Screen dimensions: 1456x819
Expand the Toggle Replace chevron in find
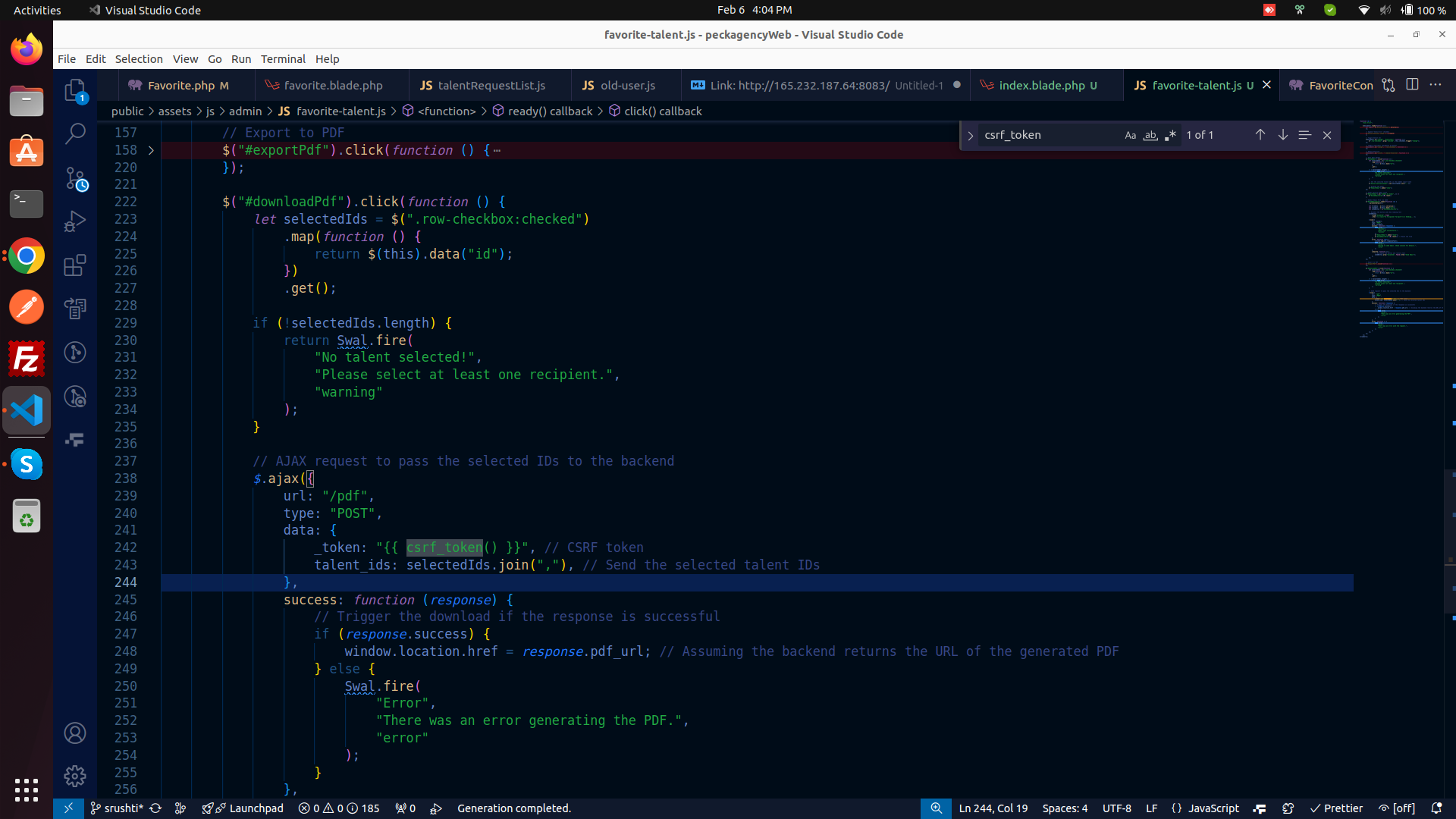970,136
